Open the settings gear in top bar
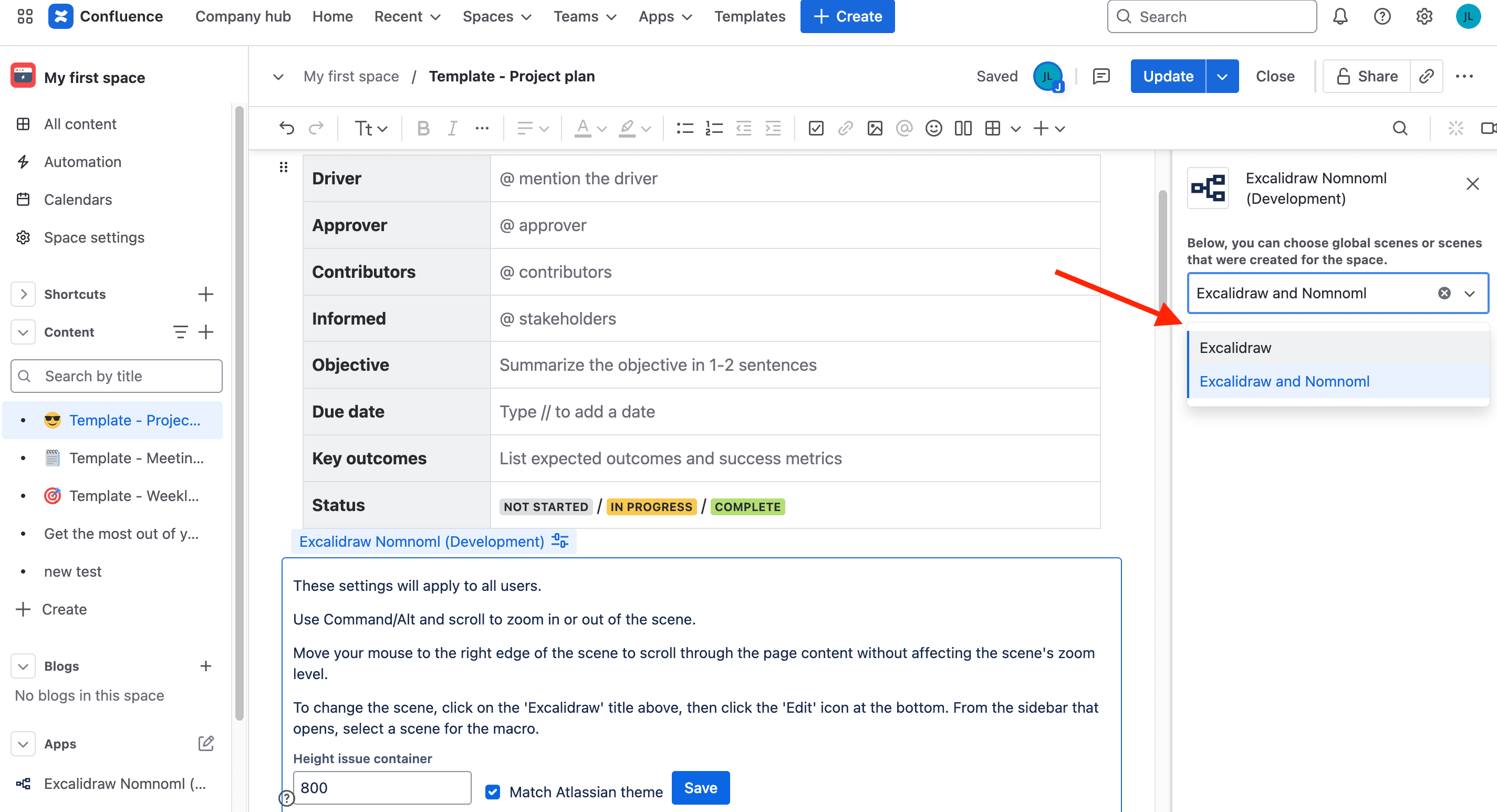Viewport: 1497px width, 812px height. click(1424, 16)
